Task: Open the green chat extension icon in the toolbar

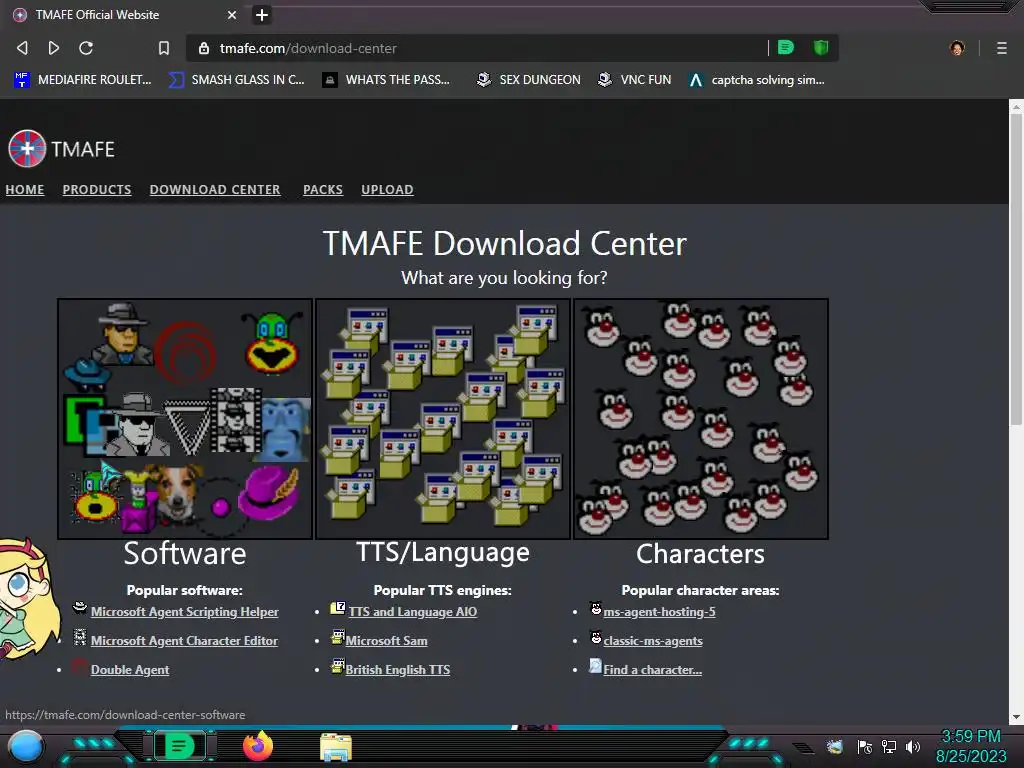Action: [x=786, y=47]
